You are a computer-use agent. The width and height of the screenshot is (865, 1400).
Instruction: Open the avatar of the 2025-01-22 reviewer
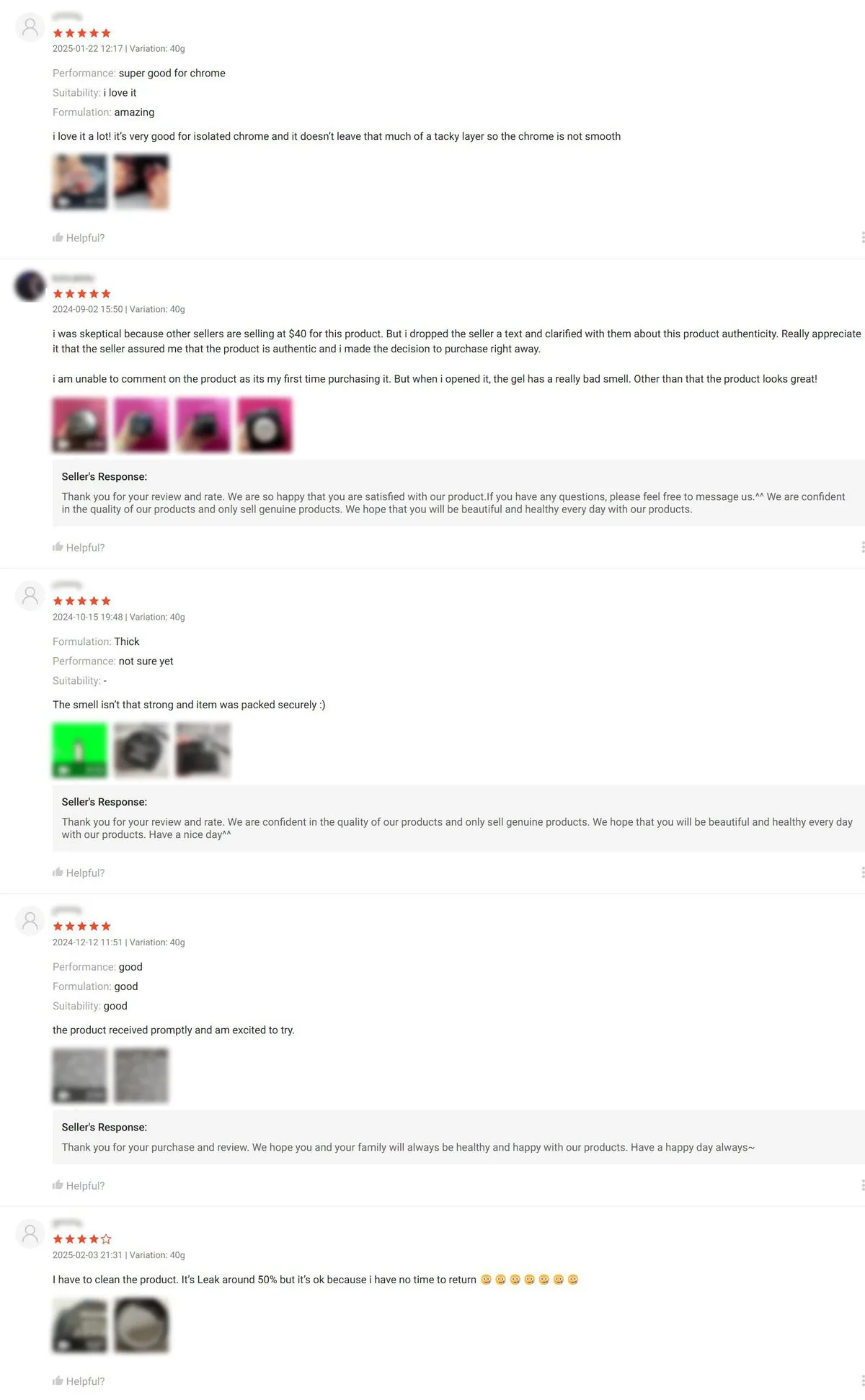(x=30, y=27)
